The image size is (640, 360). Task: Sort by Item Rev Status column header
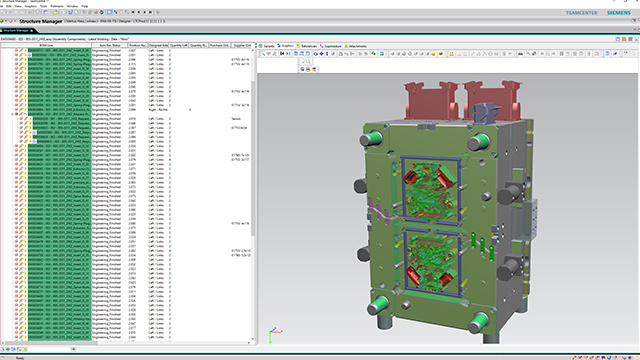pos(110,45)
